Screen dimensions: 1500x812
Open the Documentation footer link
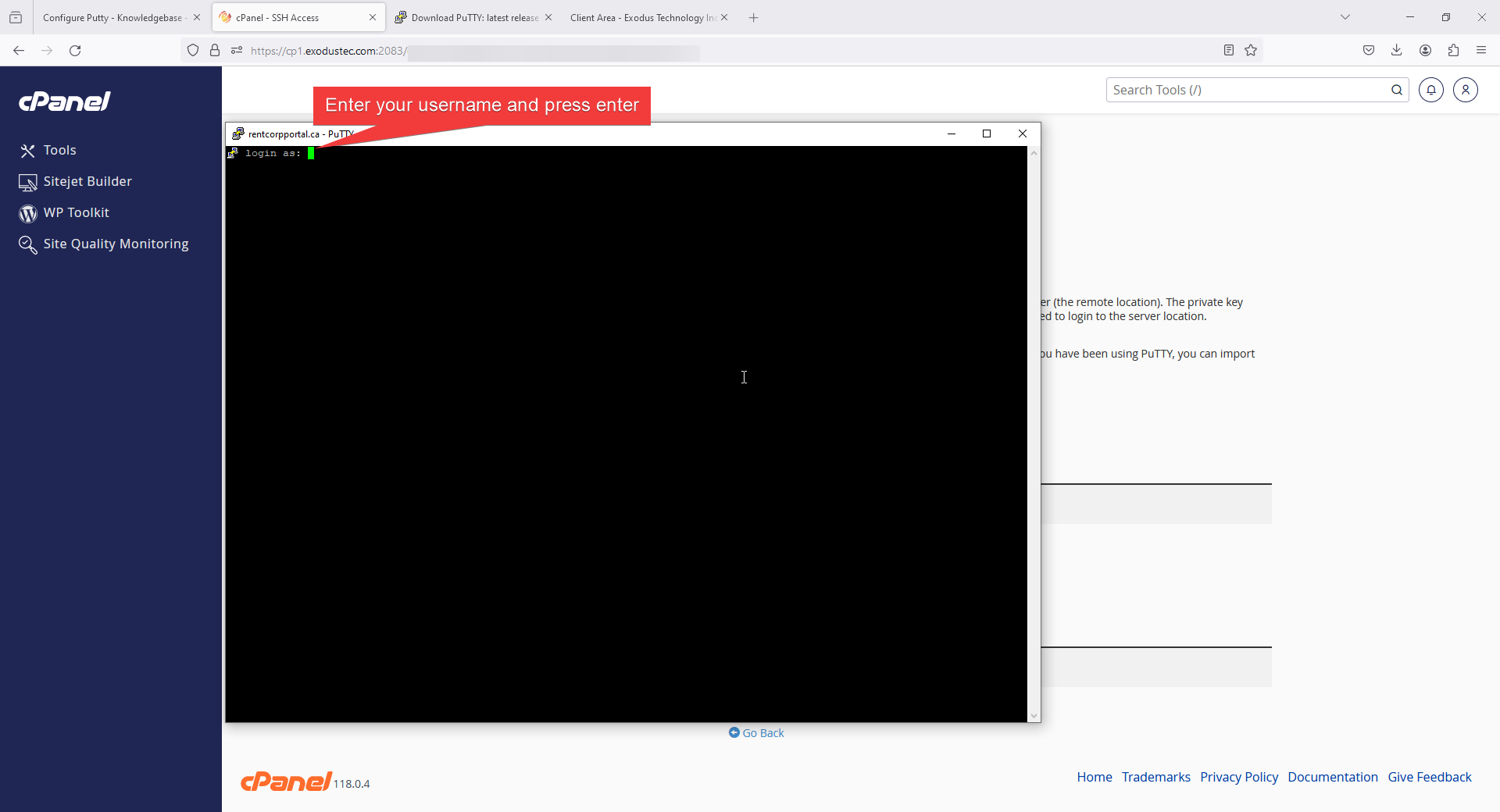tap(1332, 777)
